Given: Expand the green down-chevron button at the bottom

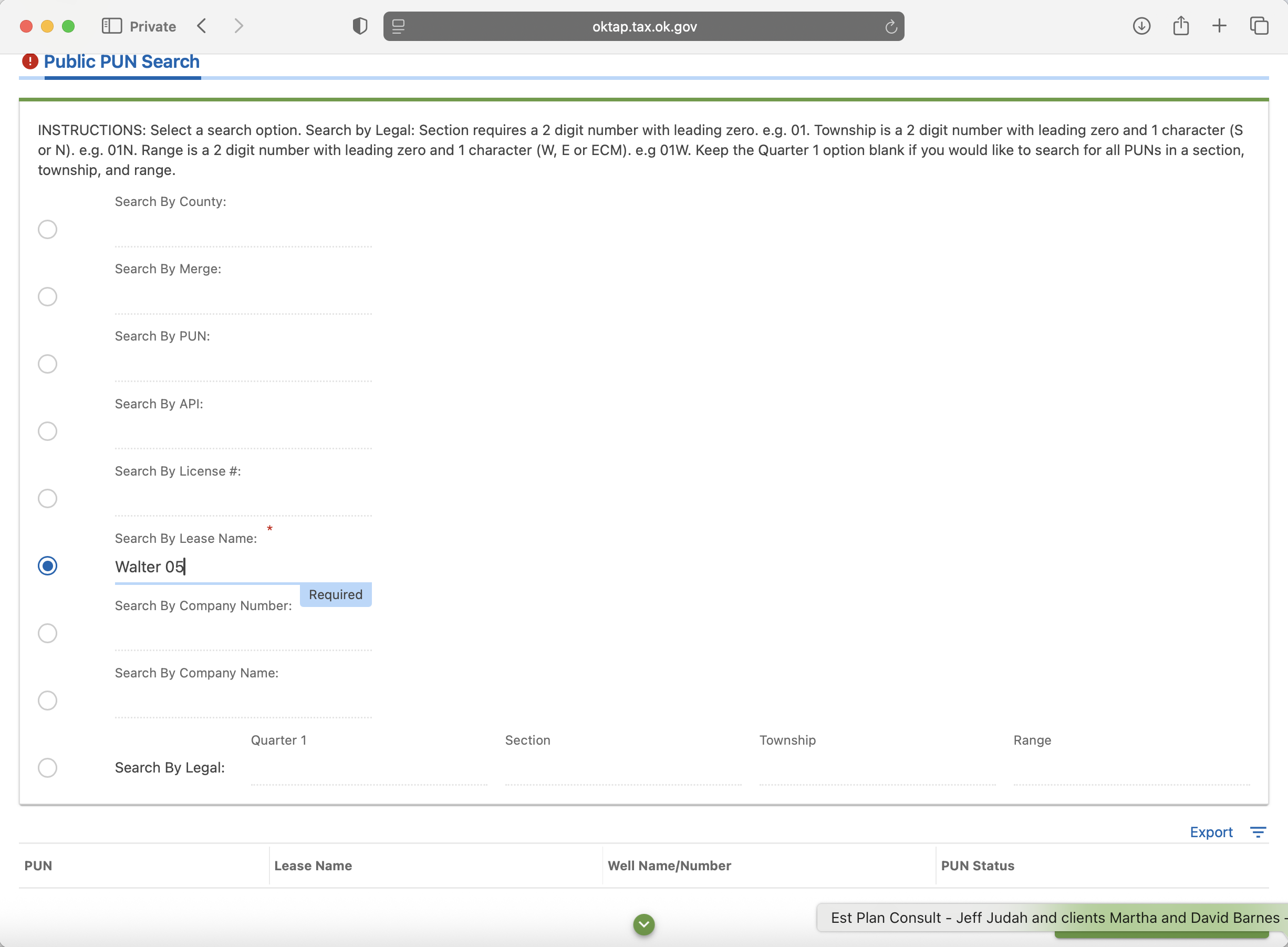Looking at the screenshot, I should click(x=644, y=924).
